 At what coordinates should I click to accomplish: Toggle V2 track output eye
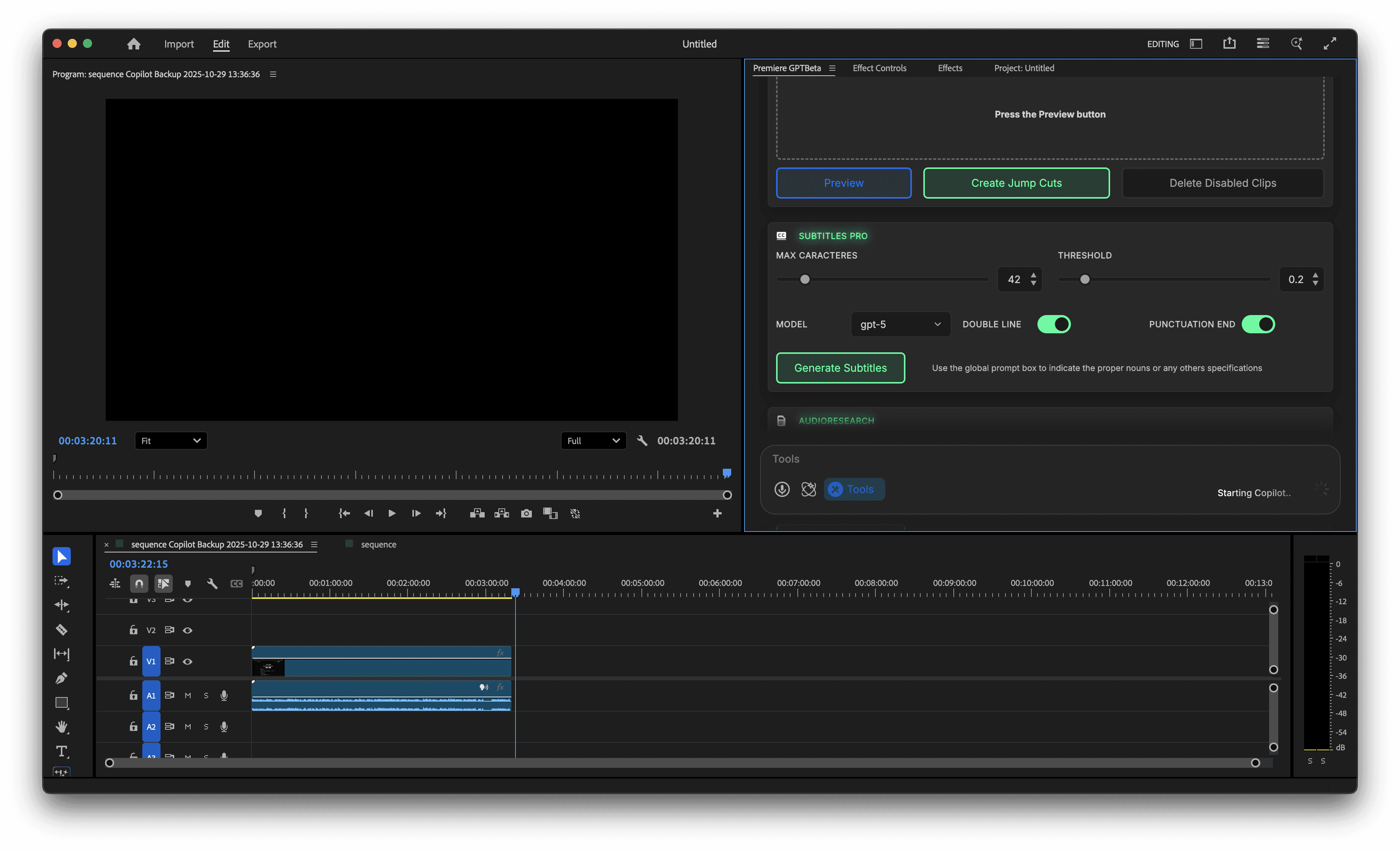[x=187, y=630]
